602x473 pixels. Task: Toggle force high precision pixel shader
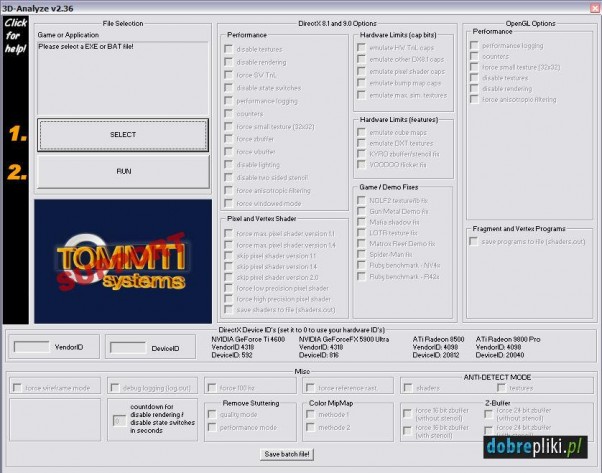point(228,299)
